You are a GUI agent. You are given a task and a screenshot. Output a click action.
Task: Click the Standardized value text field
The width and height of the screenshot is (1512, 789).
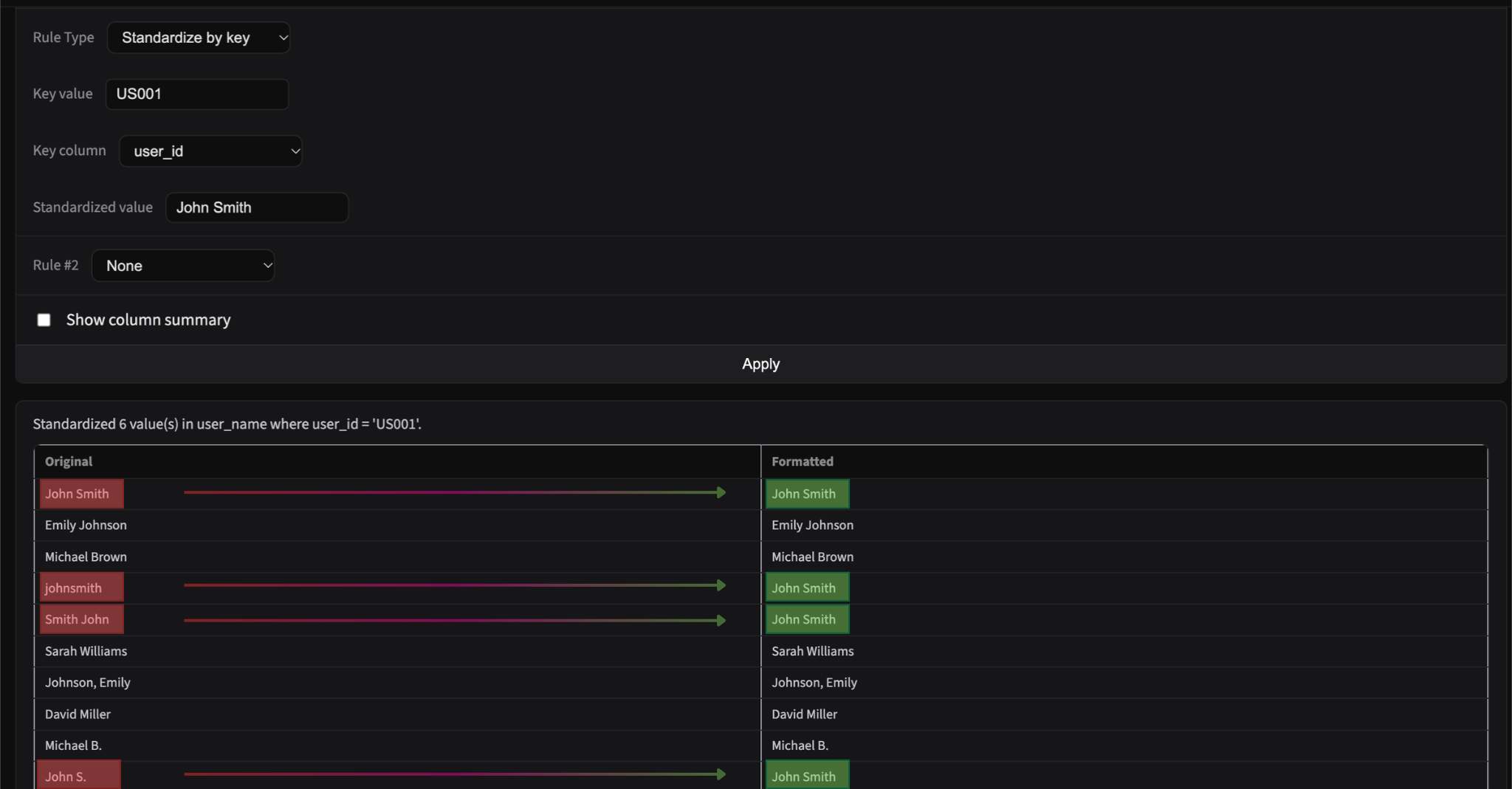coord(257,207)
